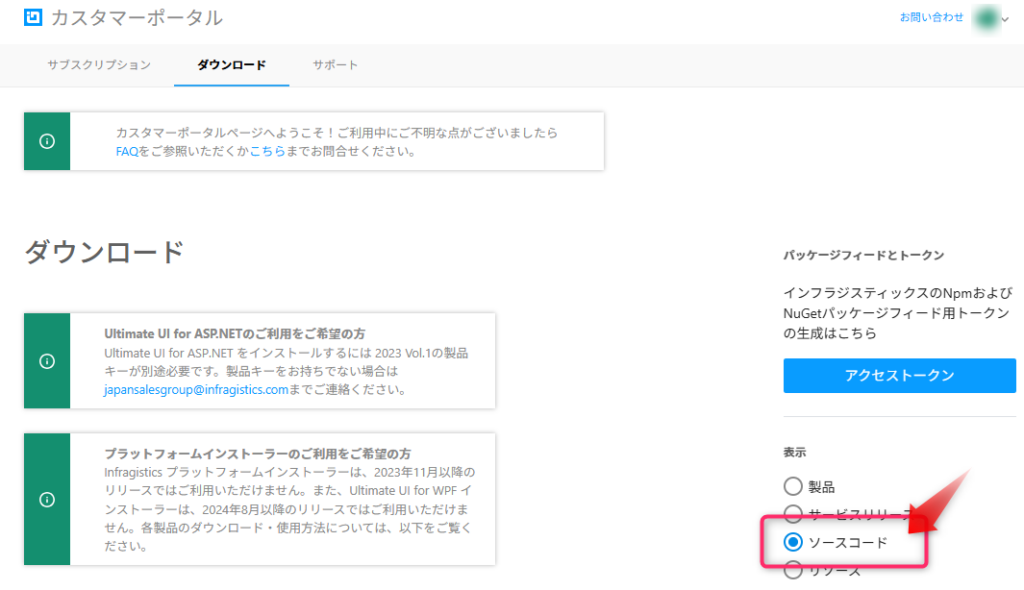The width and height of the screenshot is (1024, 590).
Task: Choose the サービスリリース radio option
Action: click(793, 514)
